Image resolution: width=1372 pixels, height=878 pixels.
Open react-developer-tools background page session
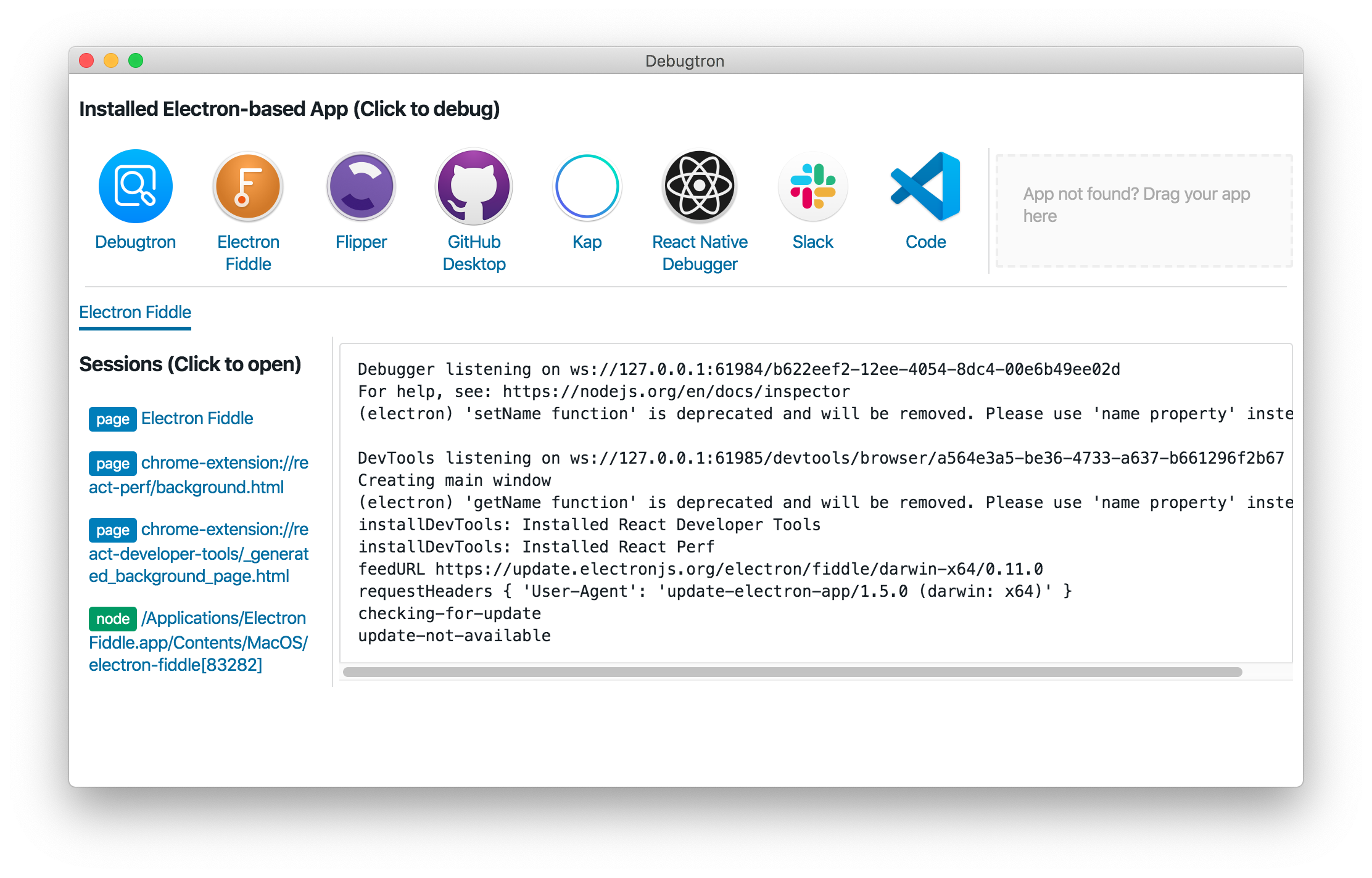click(199, 553)
